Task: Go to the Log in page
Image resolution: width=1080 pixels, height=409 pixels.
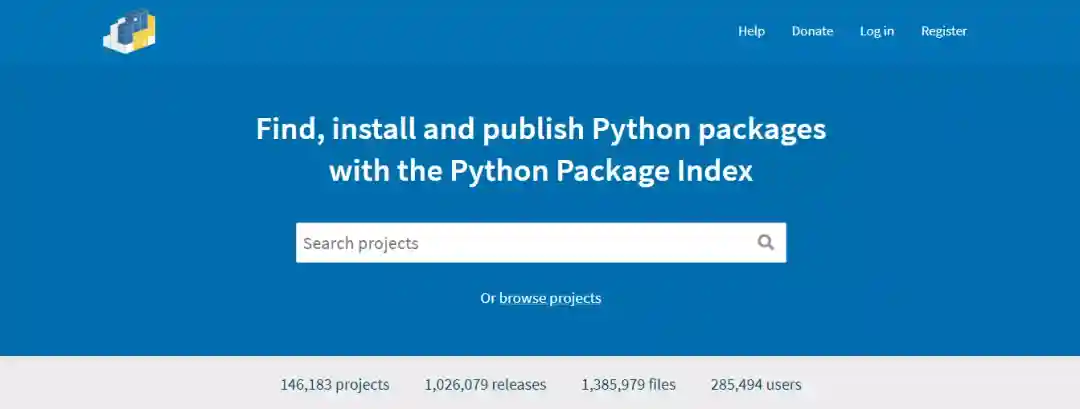Action: click(876, 31)
